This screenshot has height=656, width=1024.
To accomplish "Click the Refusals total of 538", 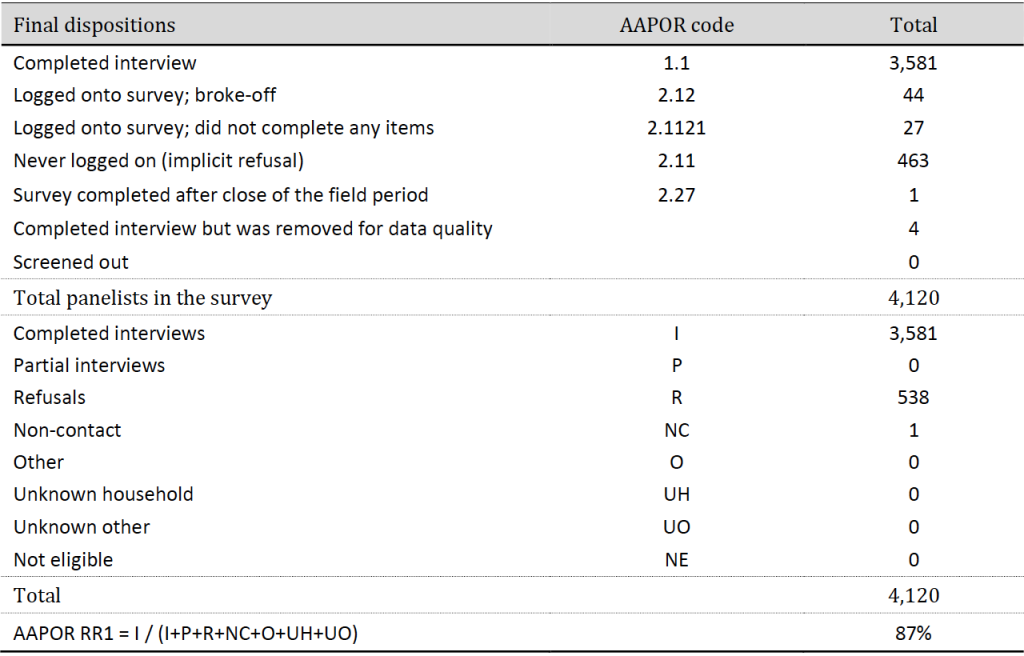I will coord(913,397).
